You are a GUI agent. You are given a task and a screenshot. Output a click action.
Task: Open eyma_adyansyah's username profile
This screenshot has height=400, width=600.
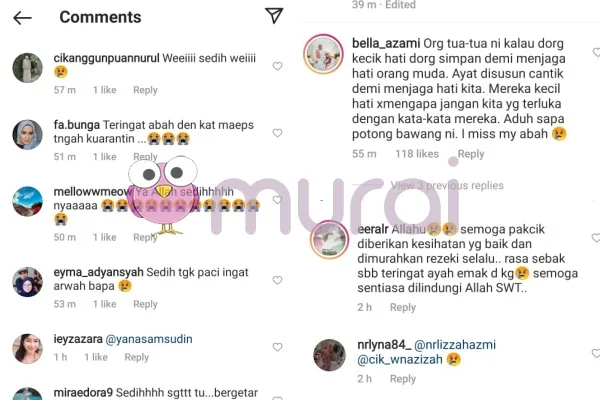point(98,273)
